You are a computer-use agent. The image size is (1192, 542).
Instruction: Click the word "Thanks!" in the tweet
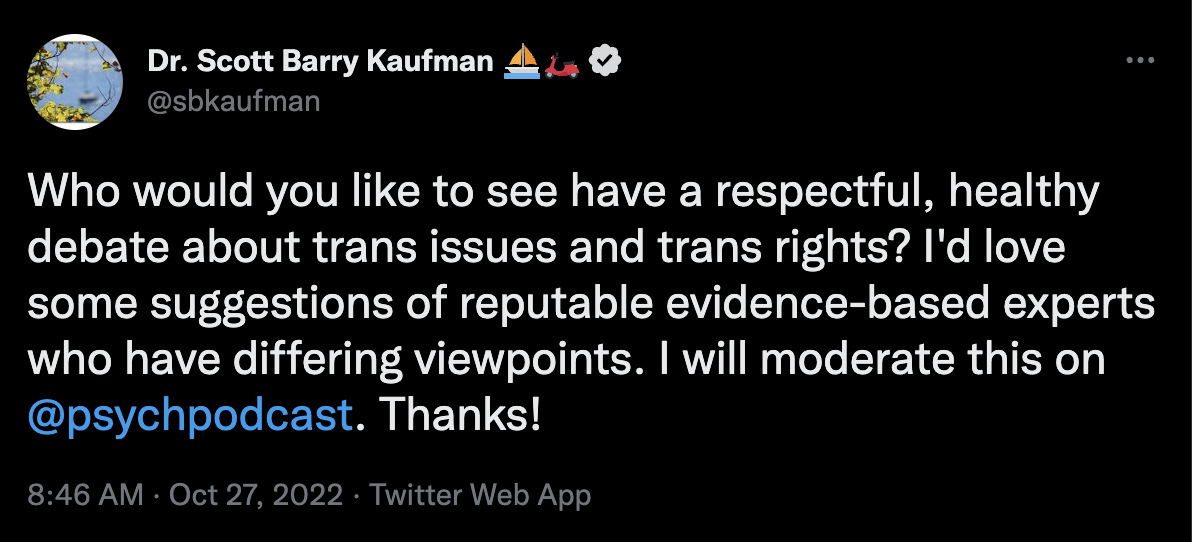458,415
